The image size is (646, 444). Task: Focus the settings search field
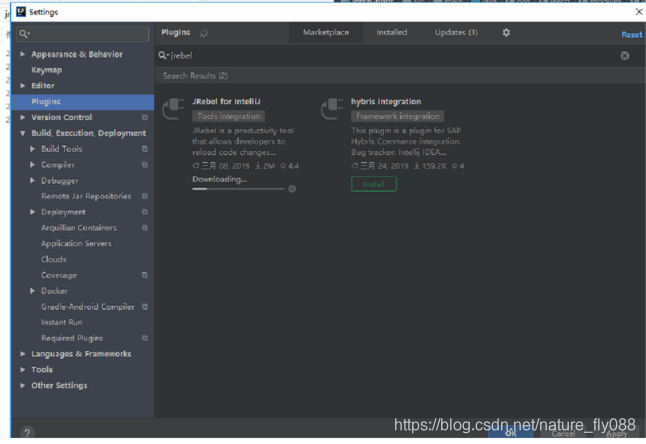(x=83, y=34)
